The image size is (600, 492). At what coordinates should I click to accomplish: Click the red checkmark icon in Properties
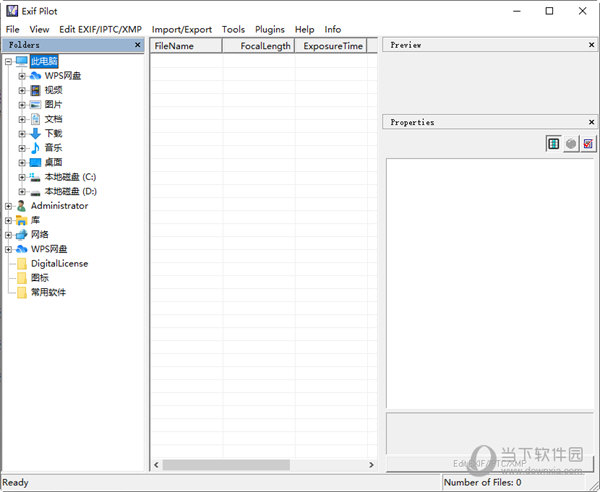click(x=588, y=144)
